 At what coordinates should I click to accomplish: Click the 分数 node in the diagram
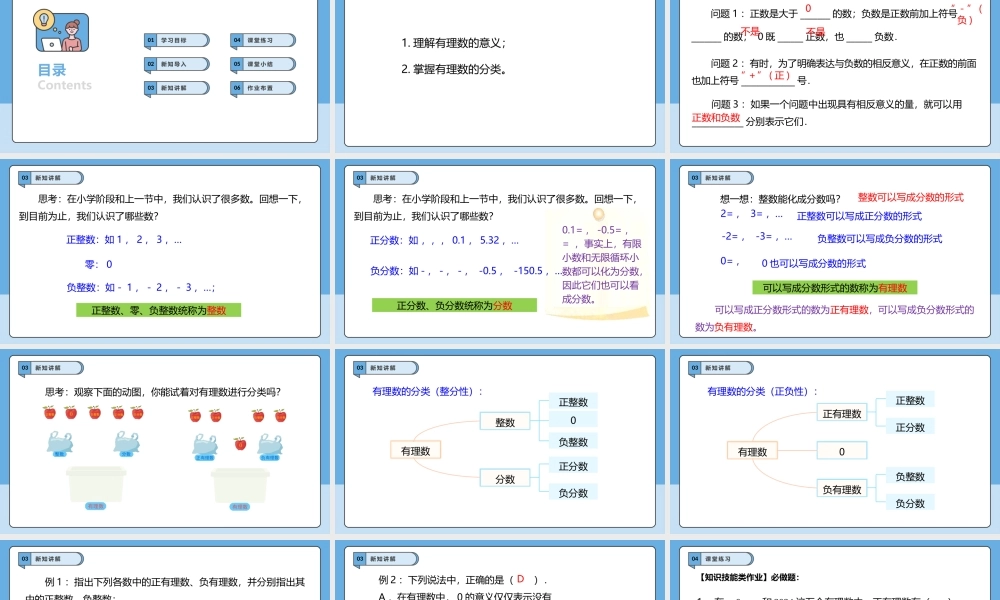point(504,479)
